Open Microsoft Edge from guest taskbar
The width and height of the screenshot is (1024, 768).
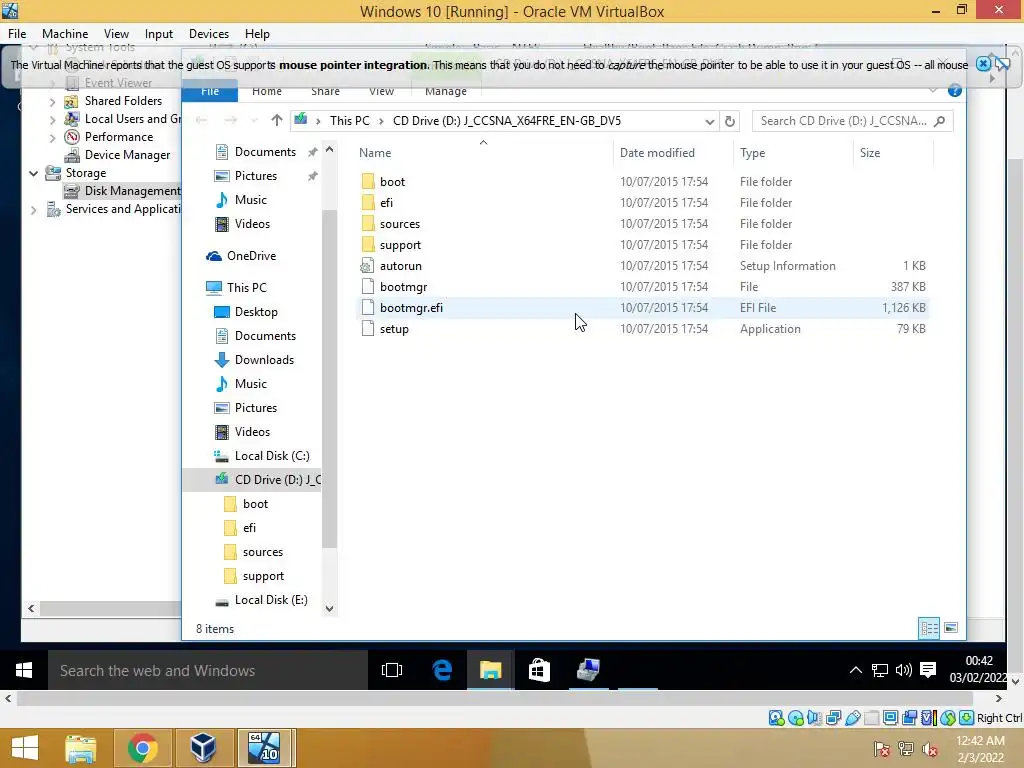(x=442, y=670)
